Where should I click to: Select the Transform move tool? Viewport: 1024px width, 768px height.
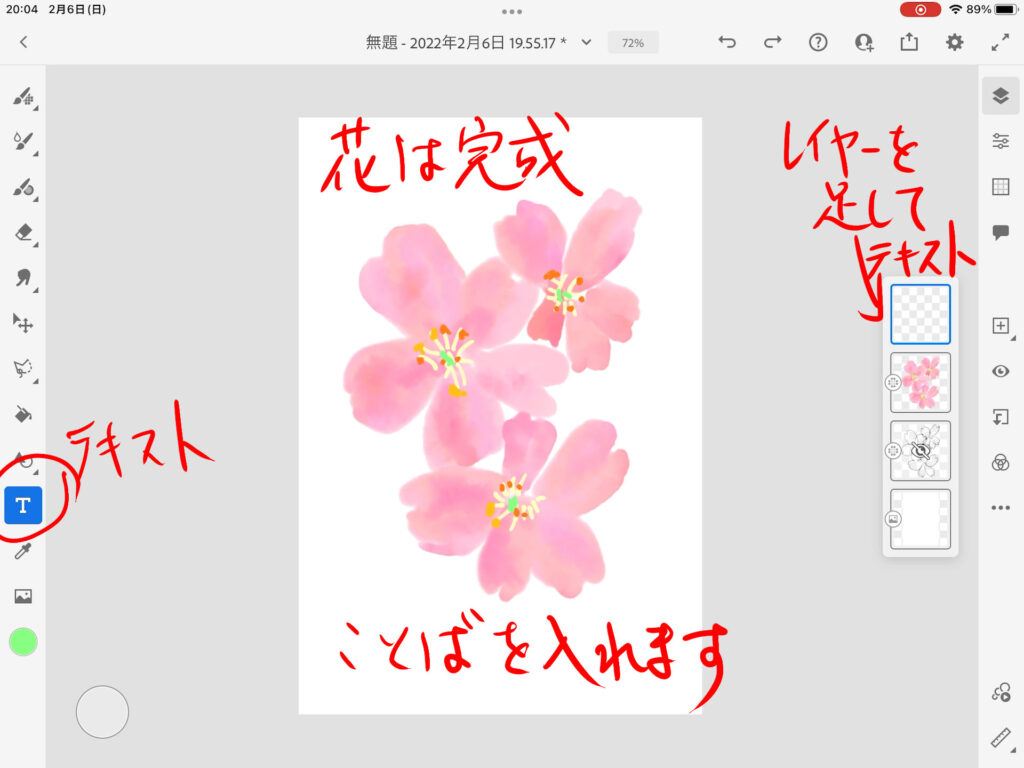click(x=23, y=323)
